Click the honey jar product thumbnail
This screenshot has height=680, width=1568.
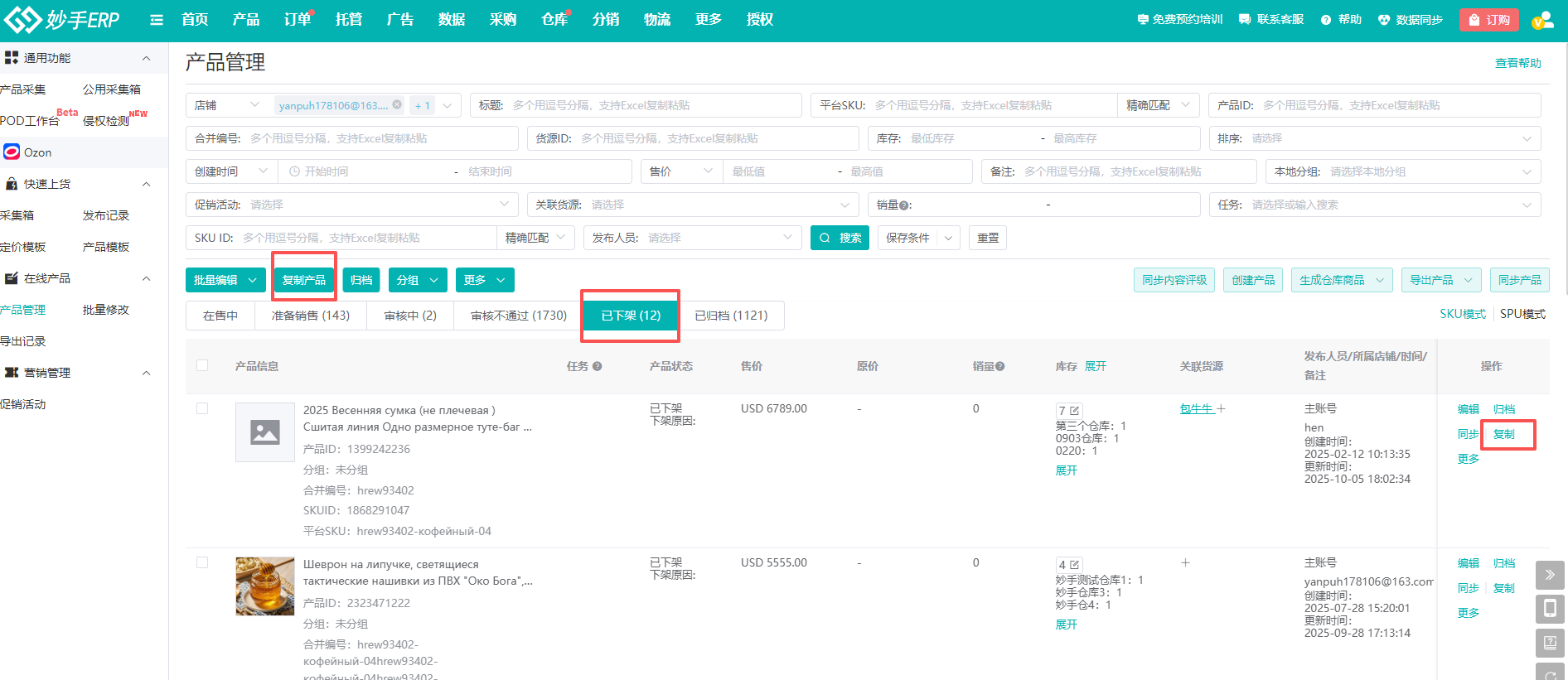point(265,586)
